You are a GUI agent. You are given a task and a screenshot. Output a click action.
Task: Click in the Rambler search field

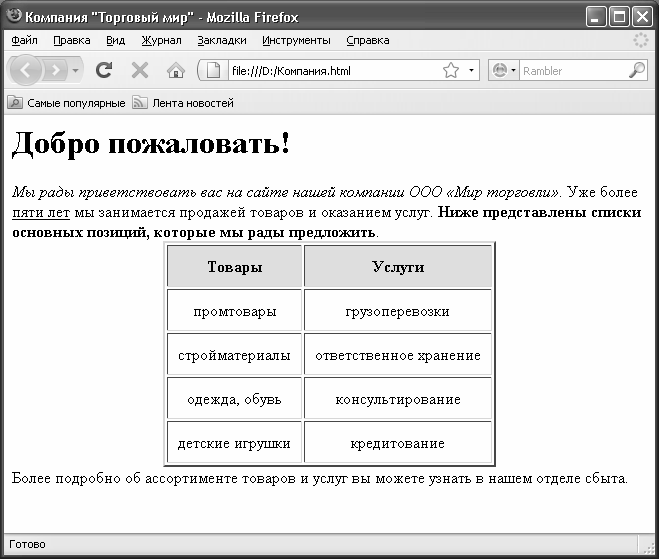pyautogui.click(x=572, y=70)
